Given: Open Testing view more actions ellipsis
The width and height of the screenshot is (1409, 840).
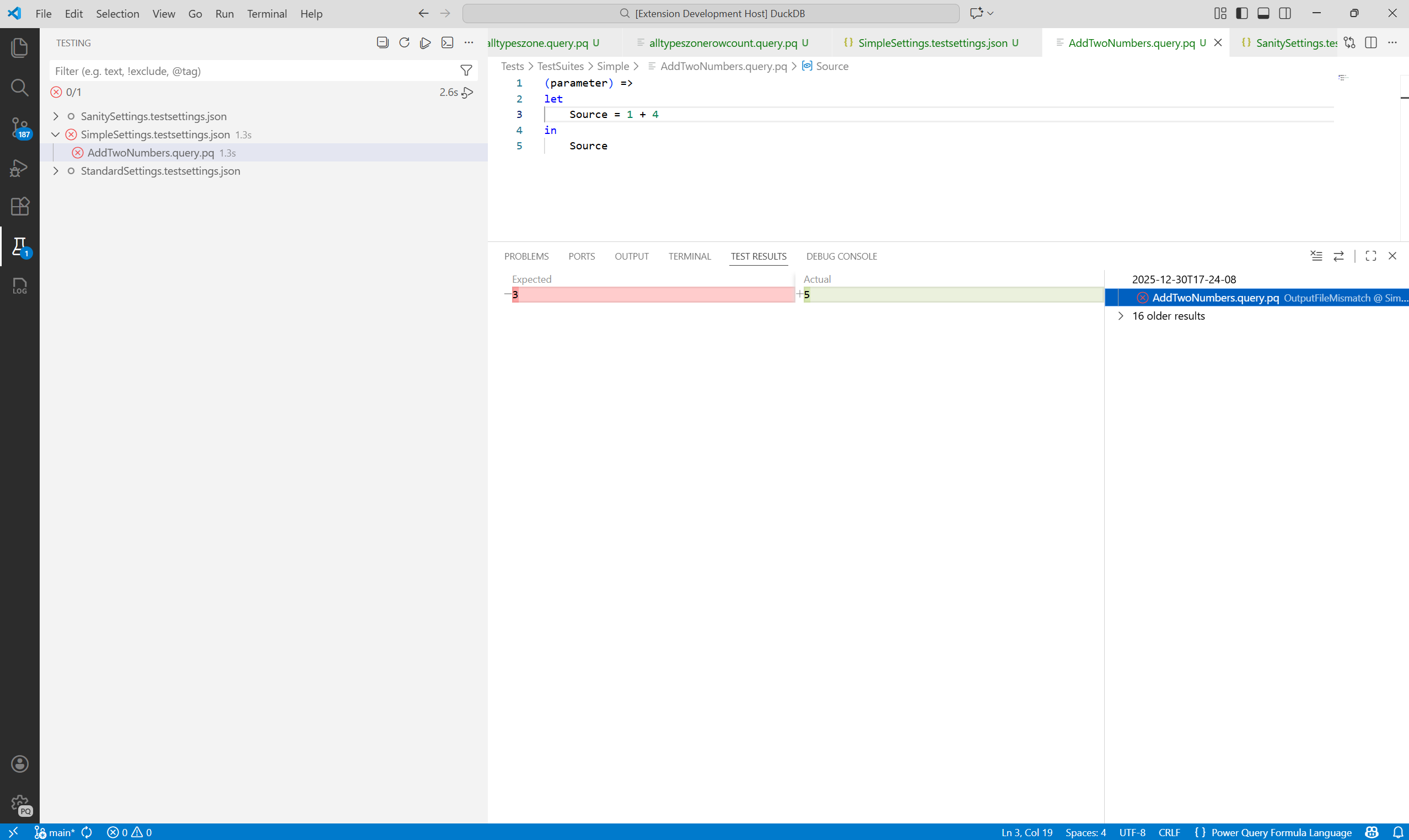Looking at the screenshot, I should tap(469, 42).
